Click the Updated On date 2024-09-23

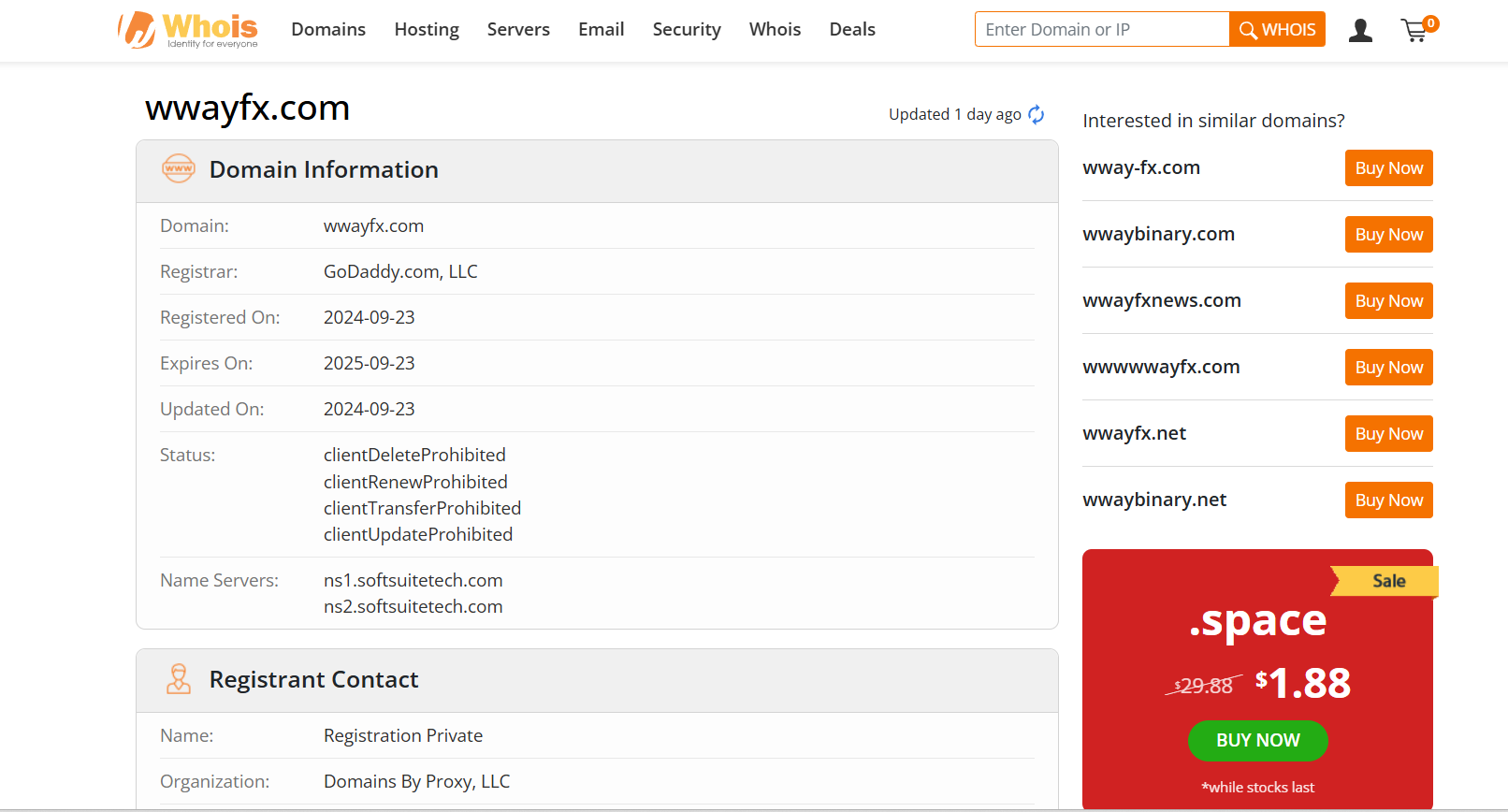369,410
